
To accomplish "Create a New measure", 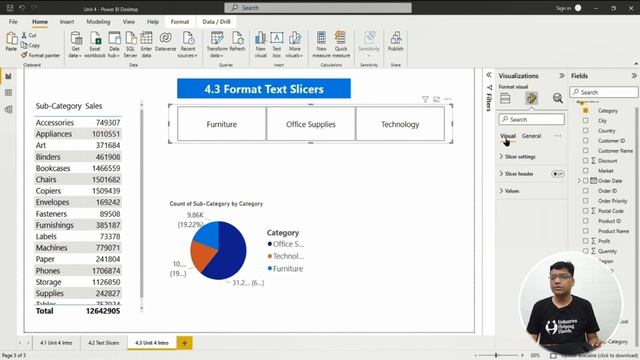I will pos(321,44).
